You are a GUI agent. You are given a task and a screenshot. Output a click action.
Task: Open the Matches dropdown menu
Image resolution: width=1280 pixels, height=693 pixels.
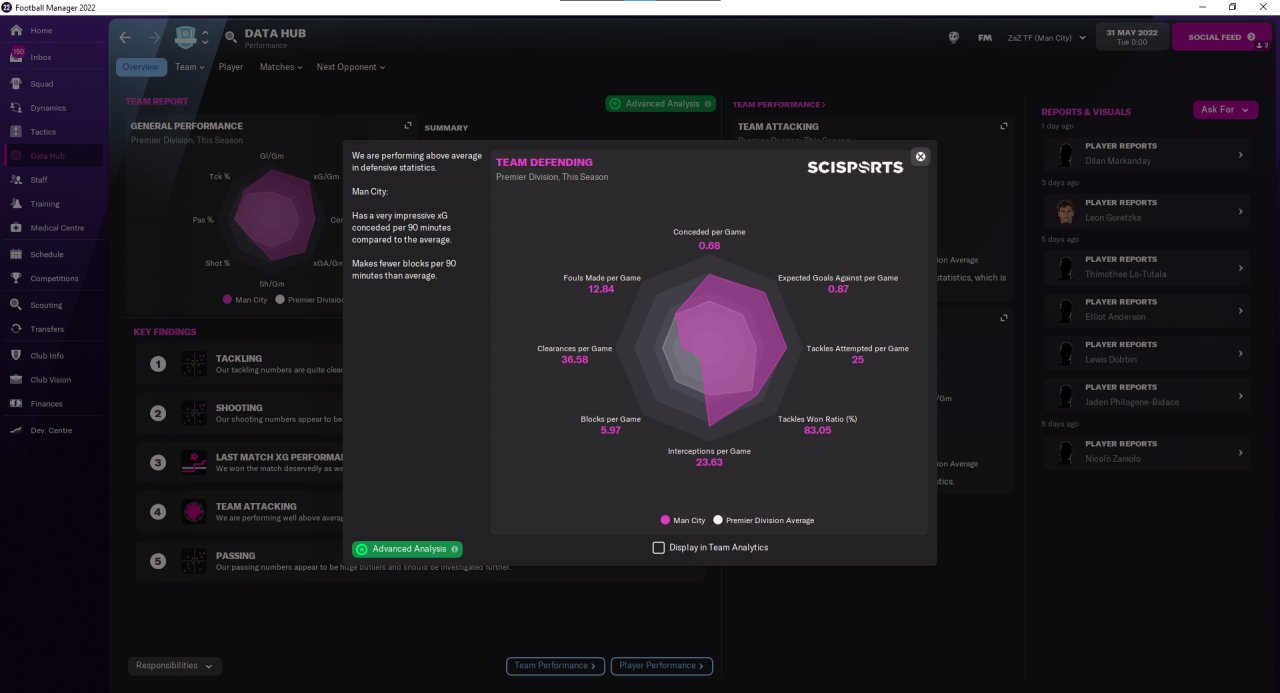point(282,67)
